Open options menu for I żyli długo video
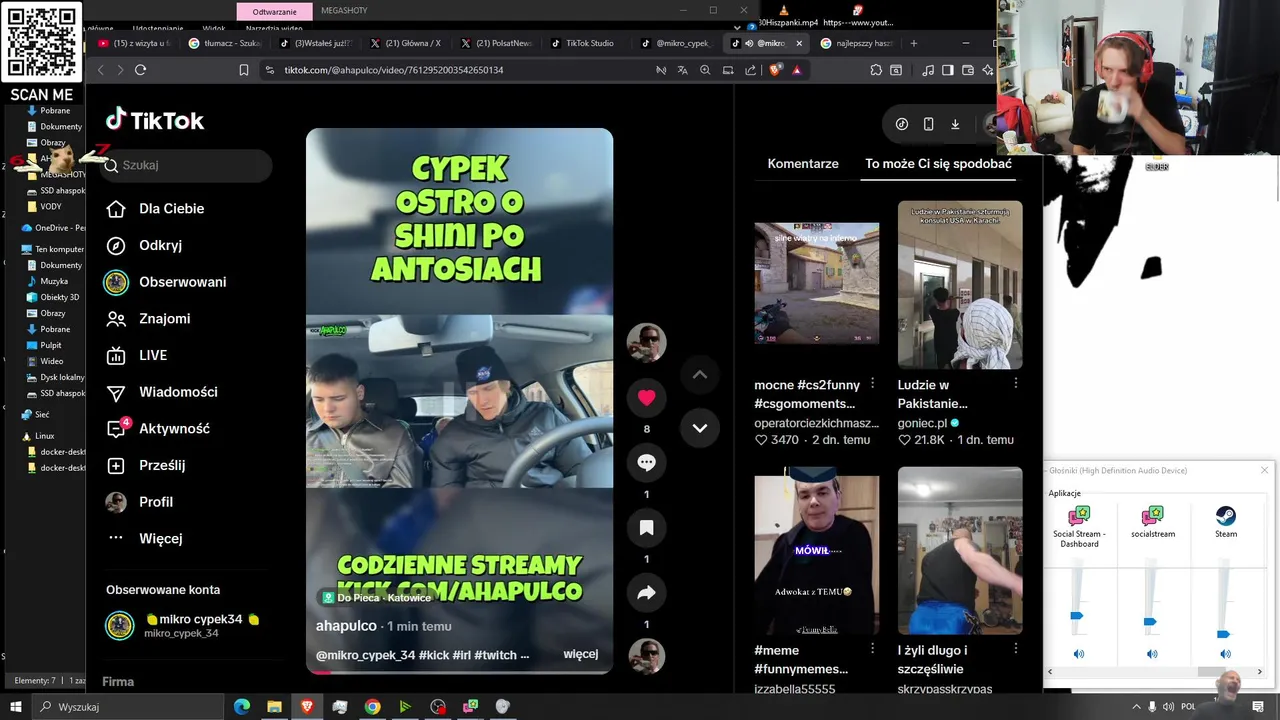 pyautogui.click(x=1016, y=650)
